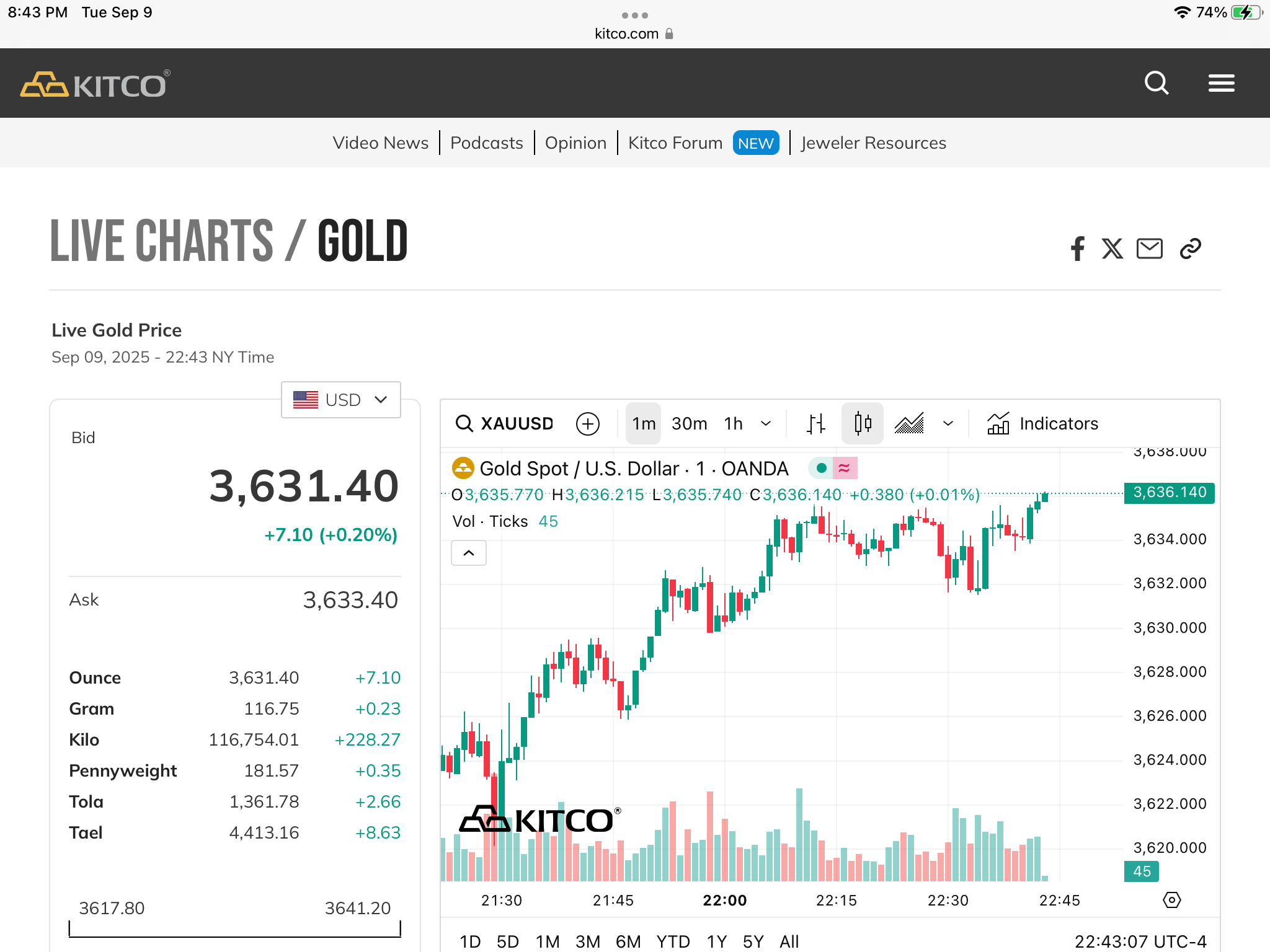Open the Indicators panel

[1042, 424]
